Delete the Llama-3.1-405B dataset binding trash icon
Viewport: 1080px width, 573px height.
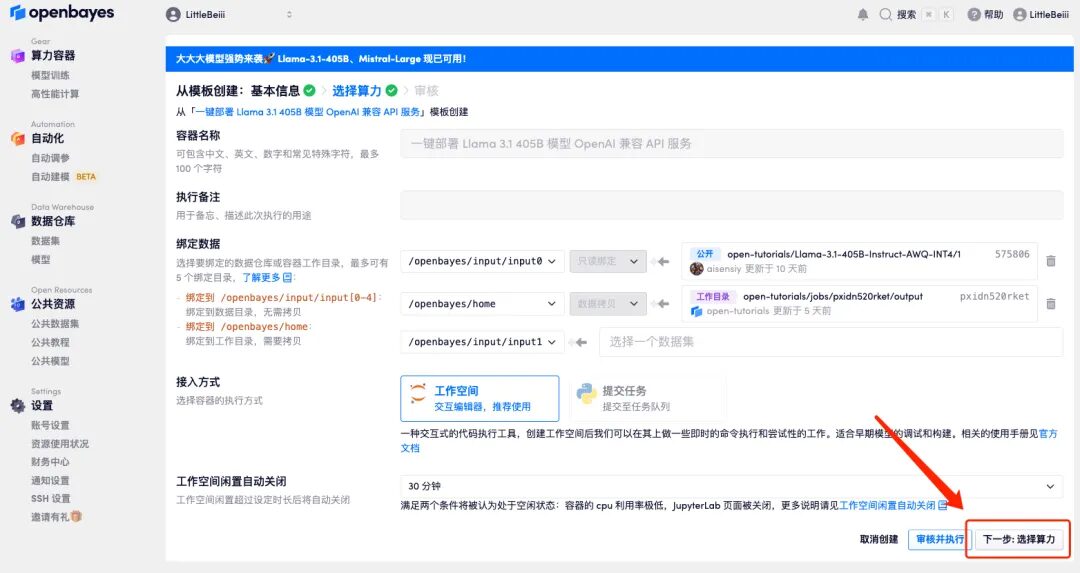pyautogui.click(x=1050, y=261)
